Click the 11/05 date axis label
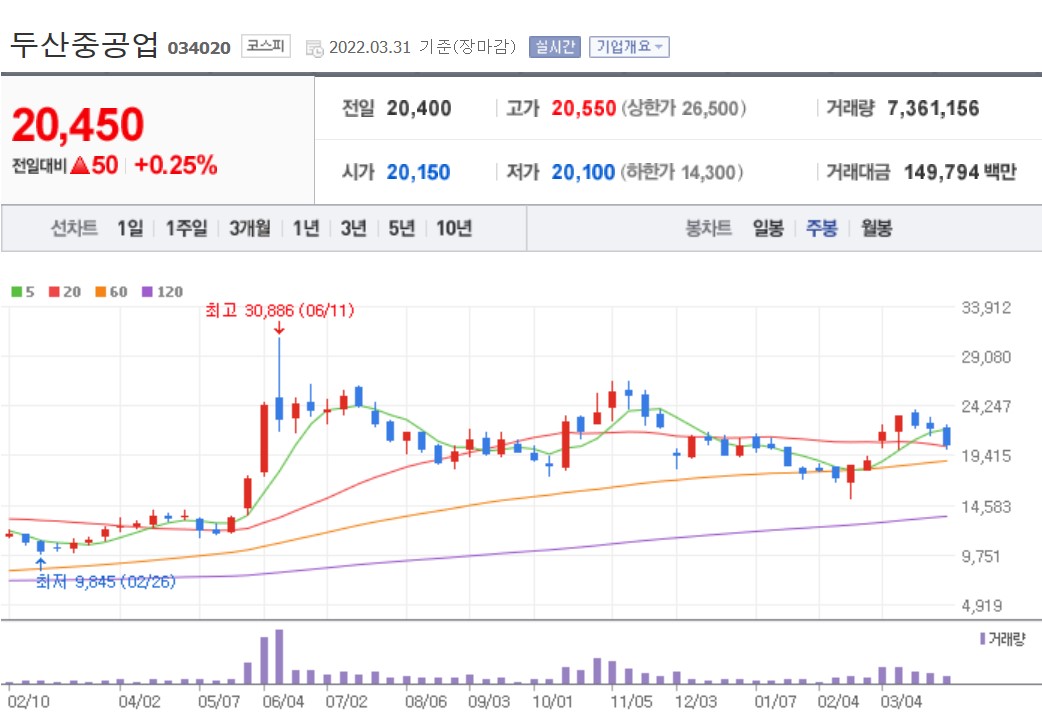Screen dimensions: 1042x720 (631, 701)
